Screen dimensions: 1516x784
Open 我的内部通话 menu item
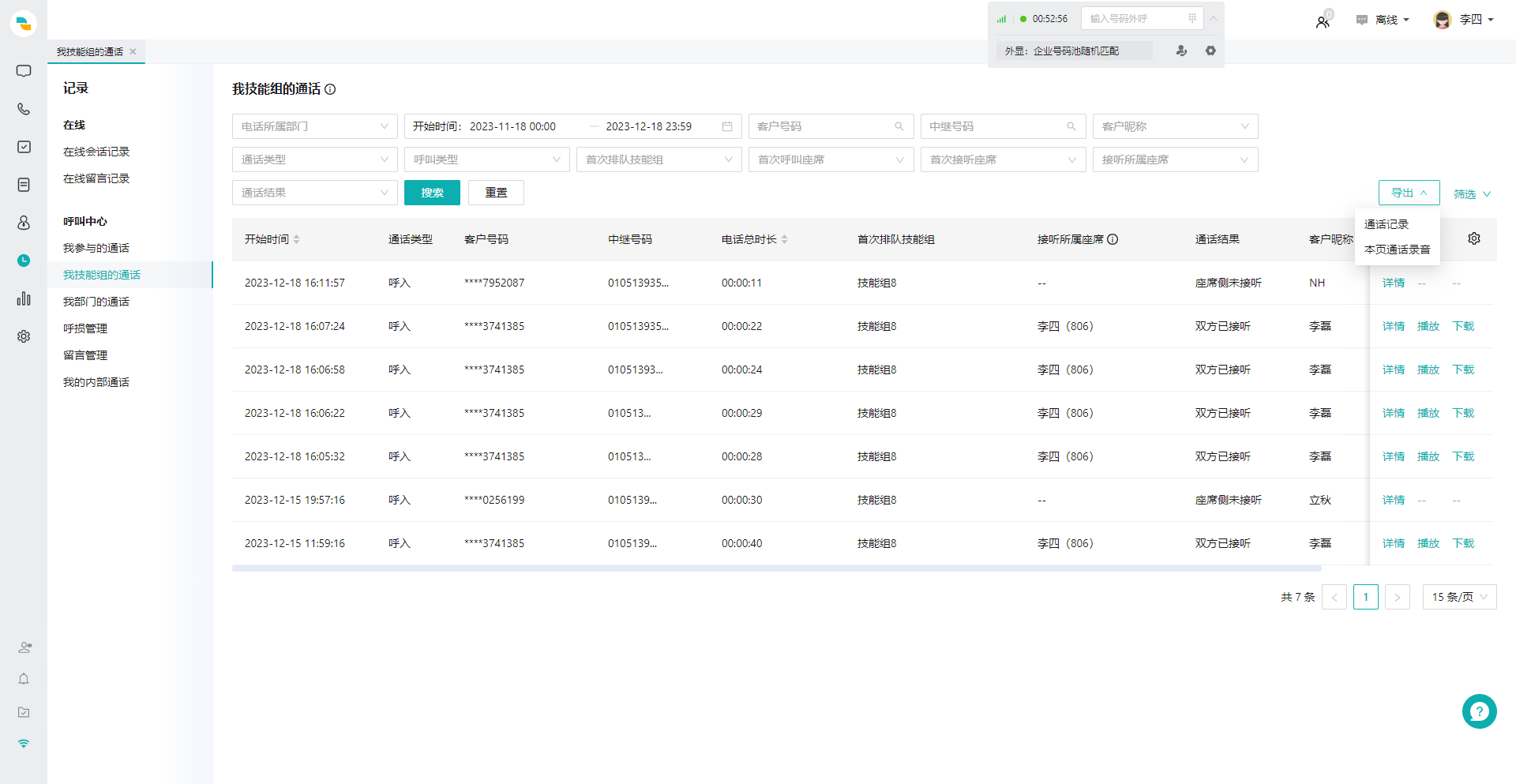click(96, 382)
